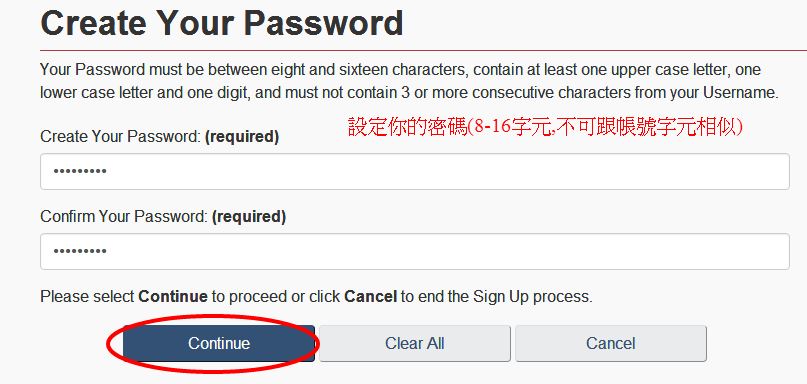Click masked dots in confirm password field
Viewport: 807px width, 384px height.
[80, 251]
